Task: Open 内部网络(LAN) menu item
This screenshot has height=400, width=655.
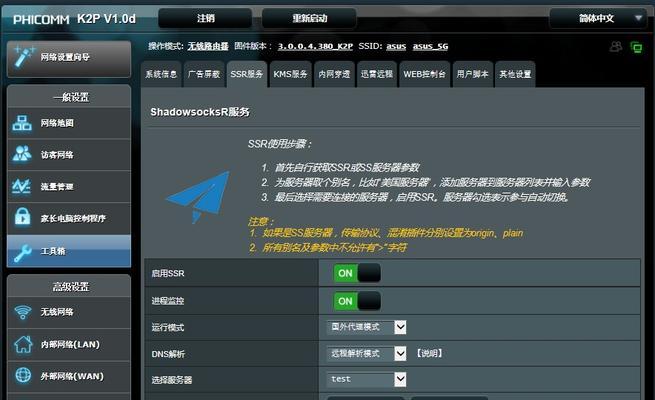Action: click(69, 344)
